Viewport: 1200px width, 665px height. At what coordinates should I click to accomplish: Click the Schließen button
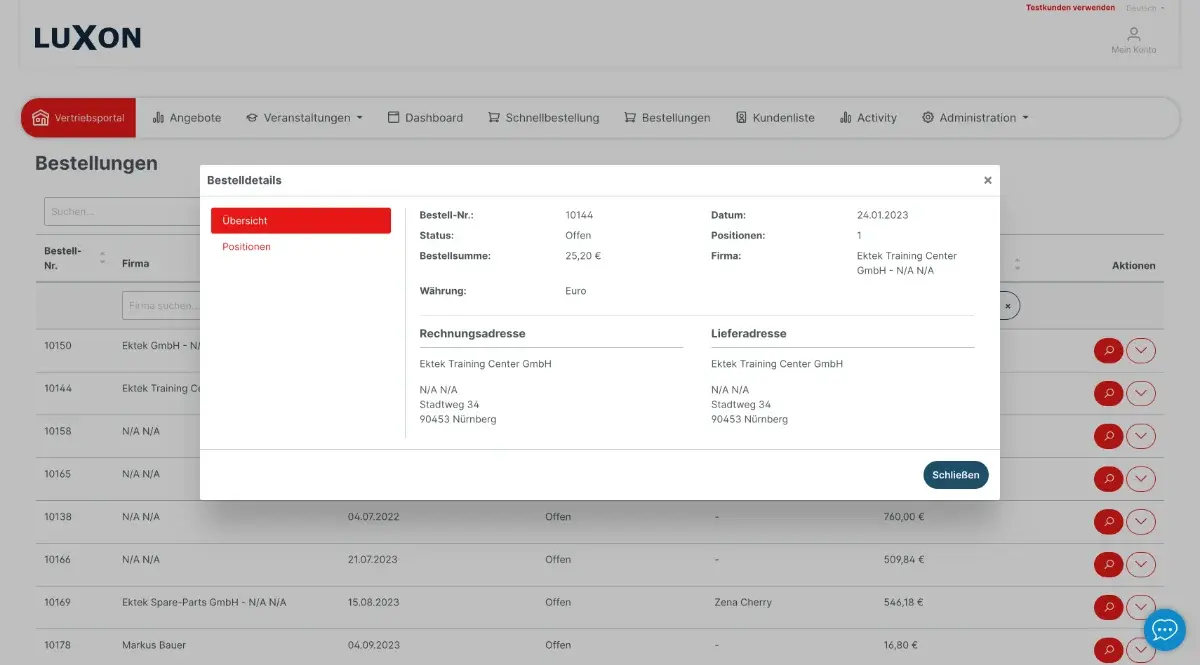tap(955, 474)
